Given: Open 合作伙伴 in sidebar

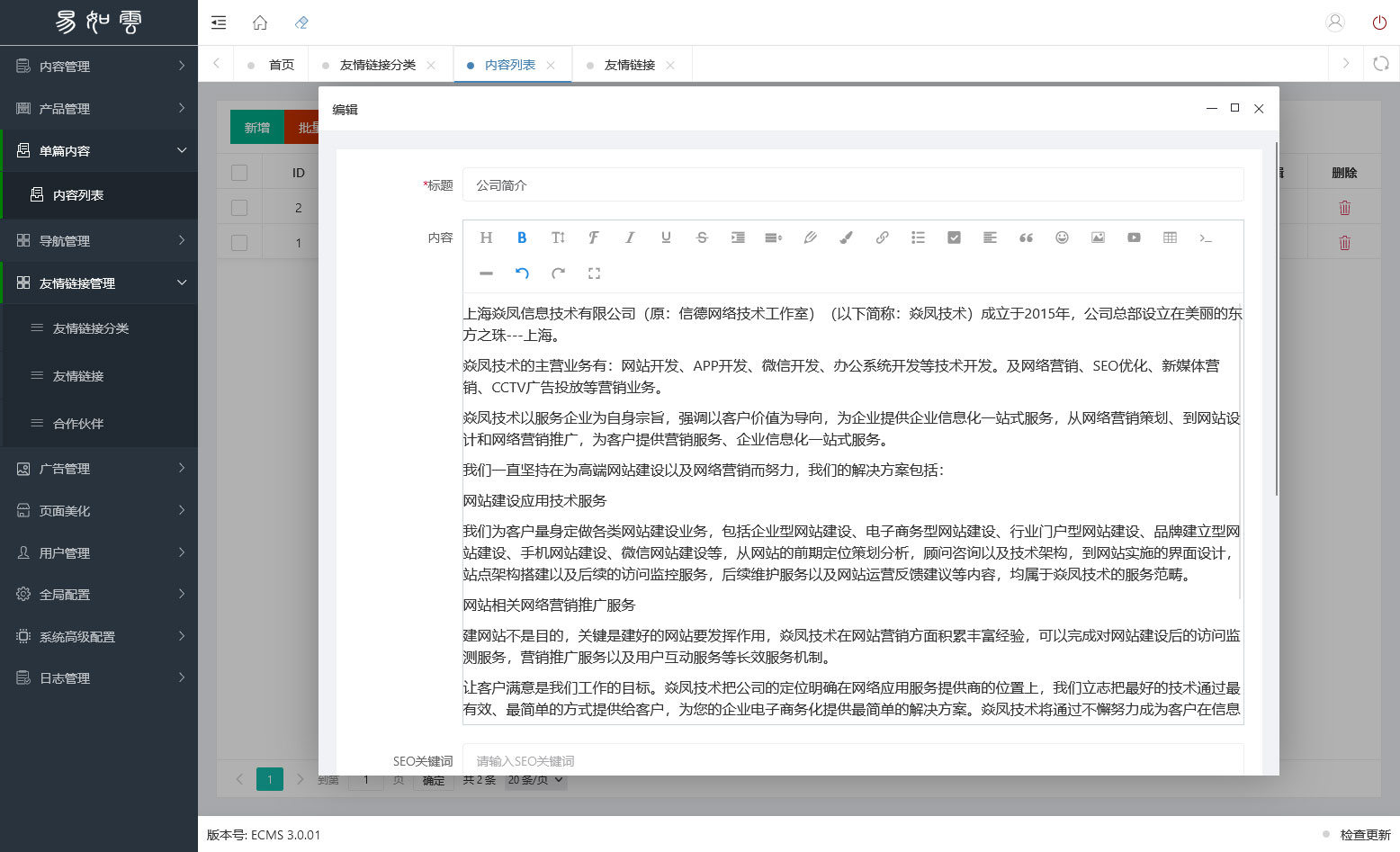Looking at the screenshot, I should 99,424.
